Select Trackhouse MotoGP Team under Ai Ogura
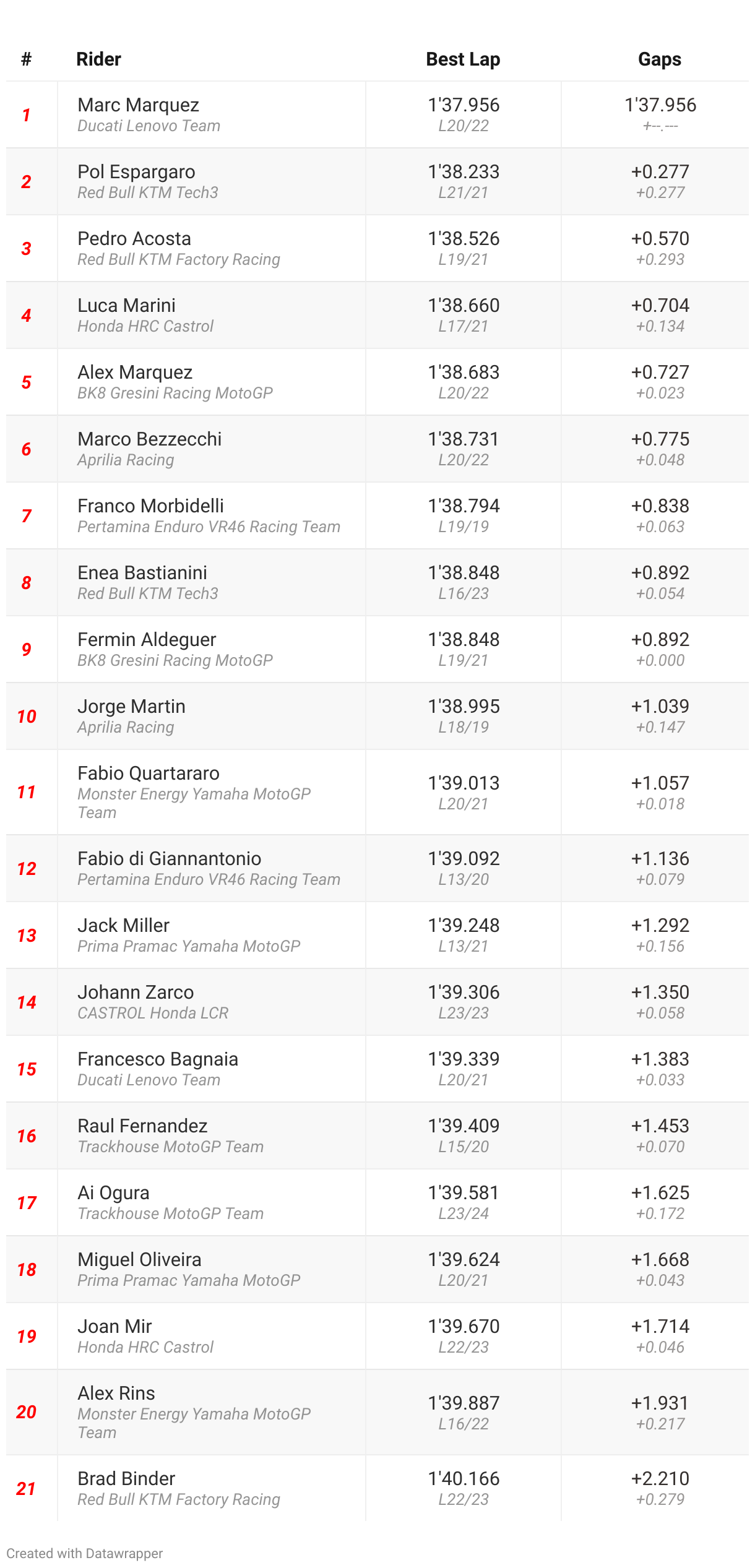This screenshot has width=755, height=1568. pos(170,1213)
